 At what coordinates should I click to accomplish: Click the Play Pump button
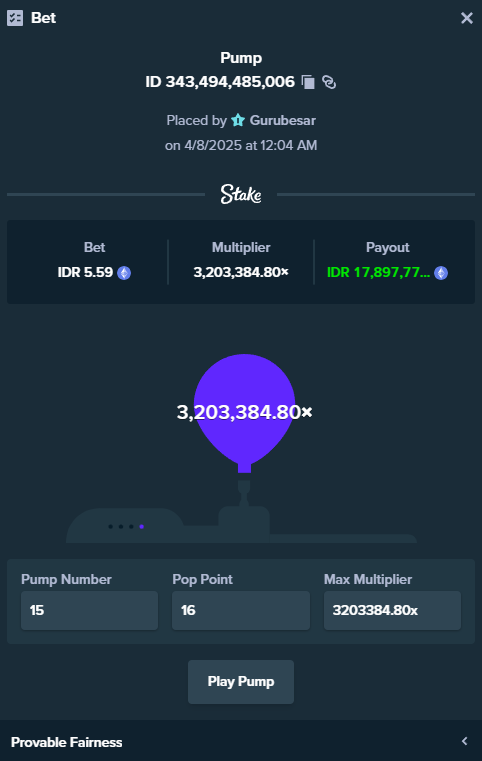click(x=241, y=681)
